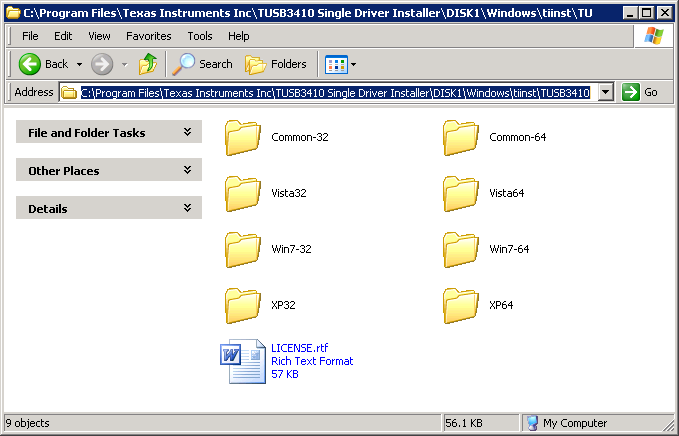679x436 pixels.
Task: Select the Common-32 folder icon
Action: click(x=242, y=137)
